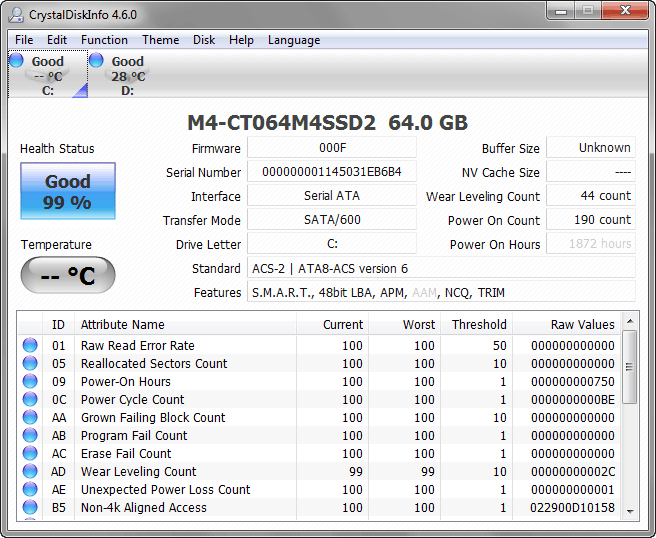Click status icon of Unexpected Power Loss Count
This screenshot has width=656, height=538.
(x=30, y=489)
